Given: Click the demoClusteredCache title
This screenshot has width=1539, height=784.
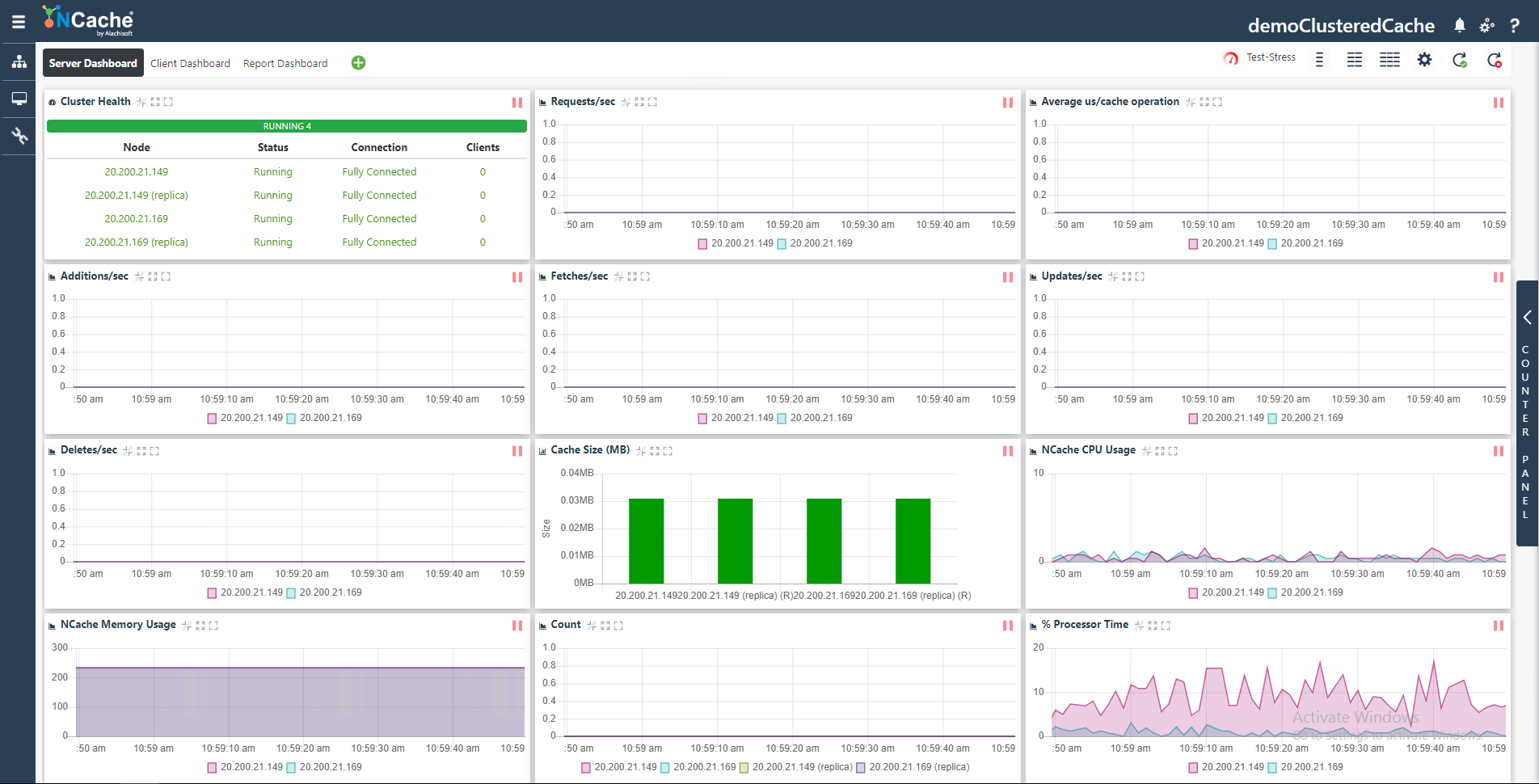Looking at the screenshot, I should coord(1341,26).
